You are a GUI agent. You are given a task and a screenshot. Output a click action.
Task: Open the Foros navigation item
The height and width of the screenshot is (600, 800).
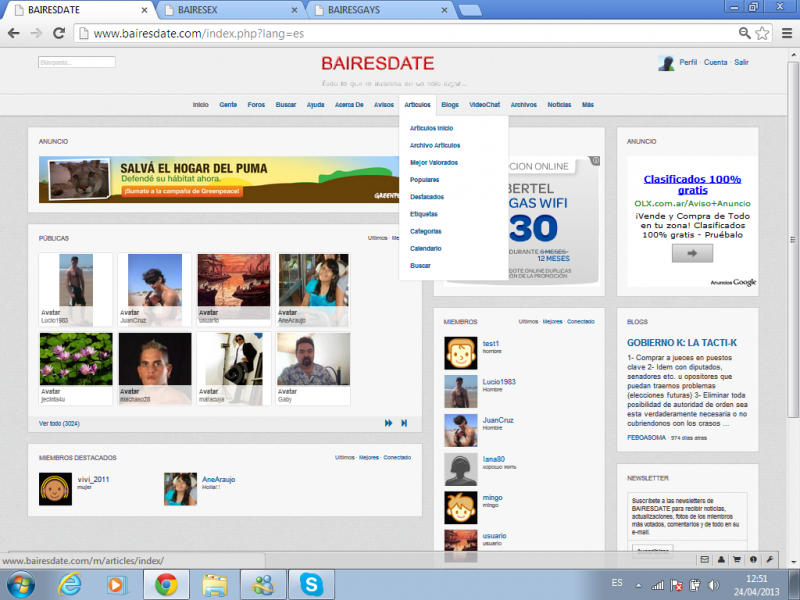pos(256,105)
